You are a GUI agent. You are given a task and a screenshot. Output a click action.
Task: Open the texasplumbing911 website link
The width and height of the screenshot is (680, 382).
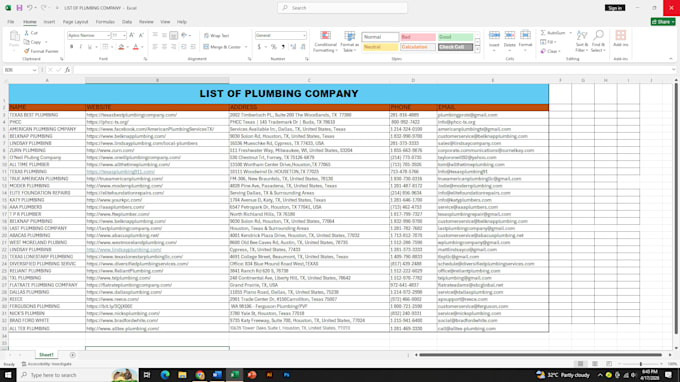pyautogui.click(x=120, y=172)
